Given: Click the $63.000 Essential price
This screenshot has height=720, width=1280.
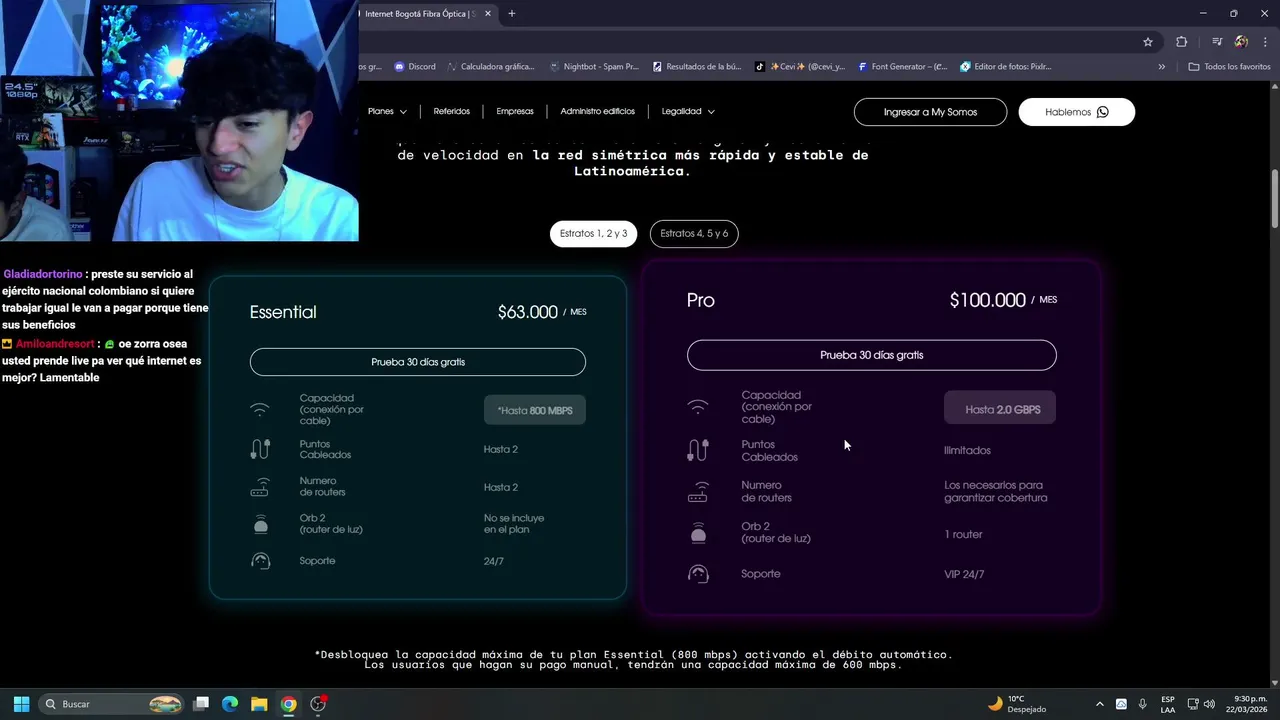Looking at the screenshot, I should coord(528,312).
